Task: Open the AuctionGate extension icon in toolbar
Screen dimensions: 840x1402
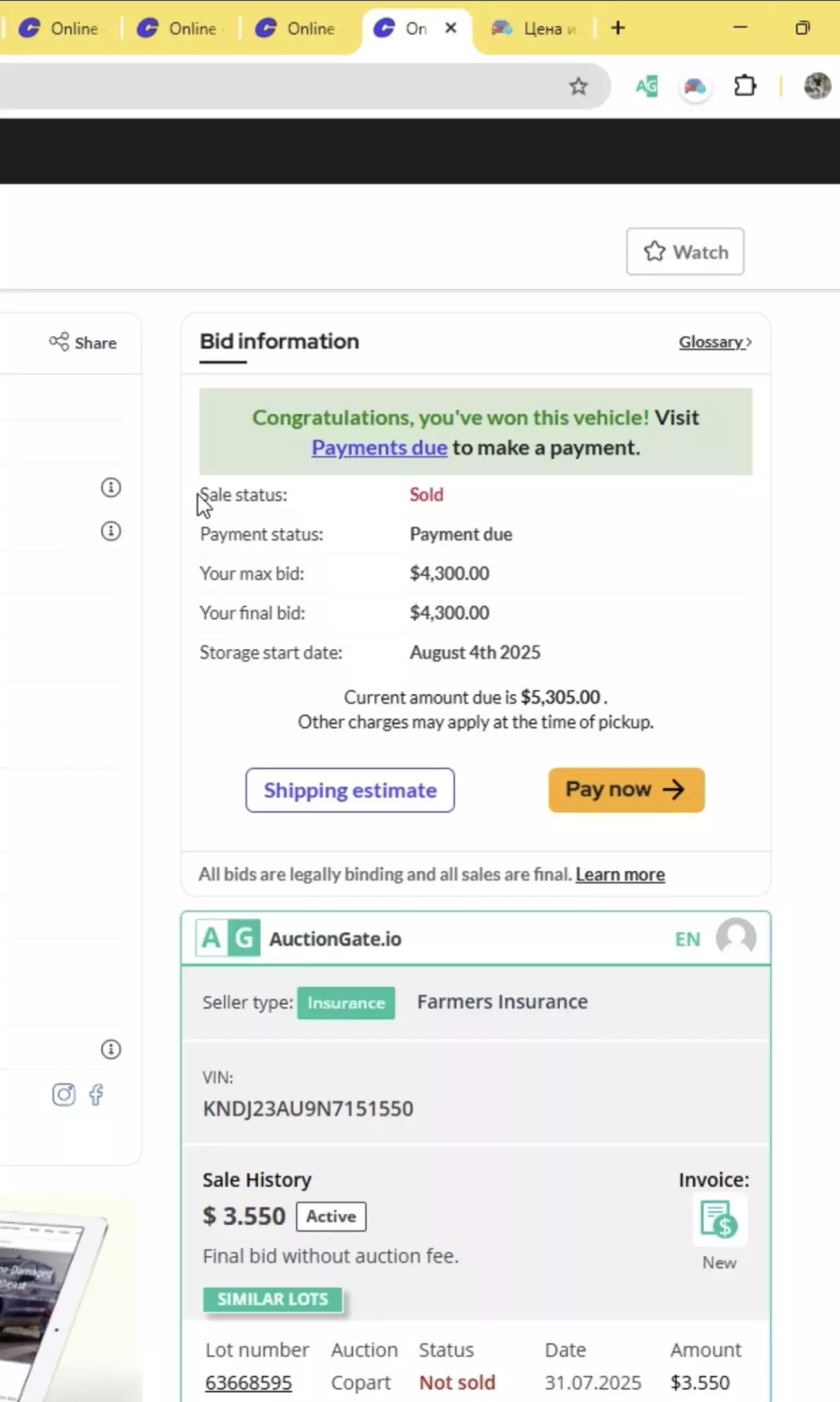Action: [646, 86]
